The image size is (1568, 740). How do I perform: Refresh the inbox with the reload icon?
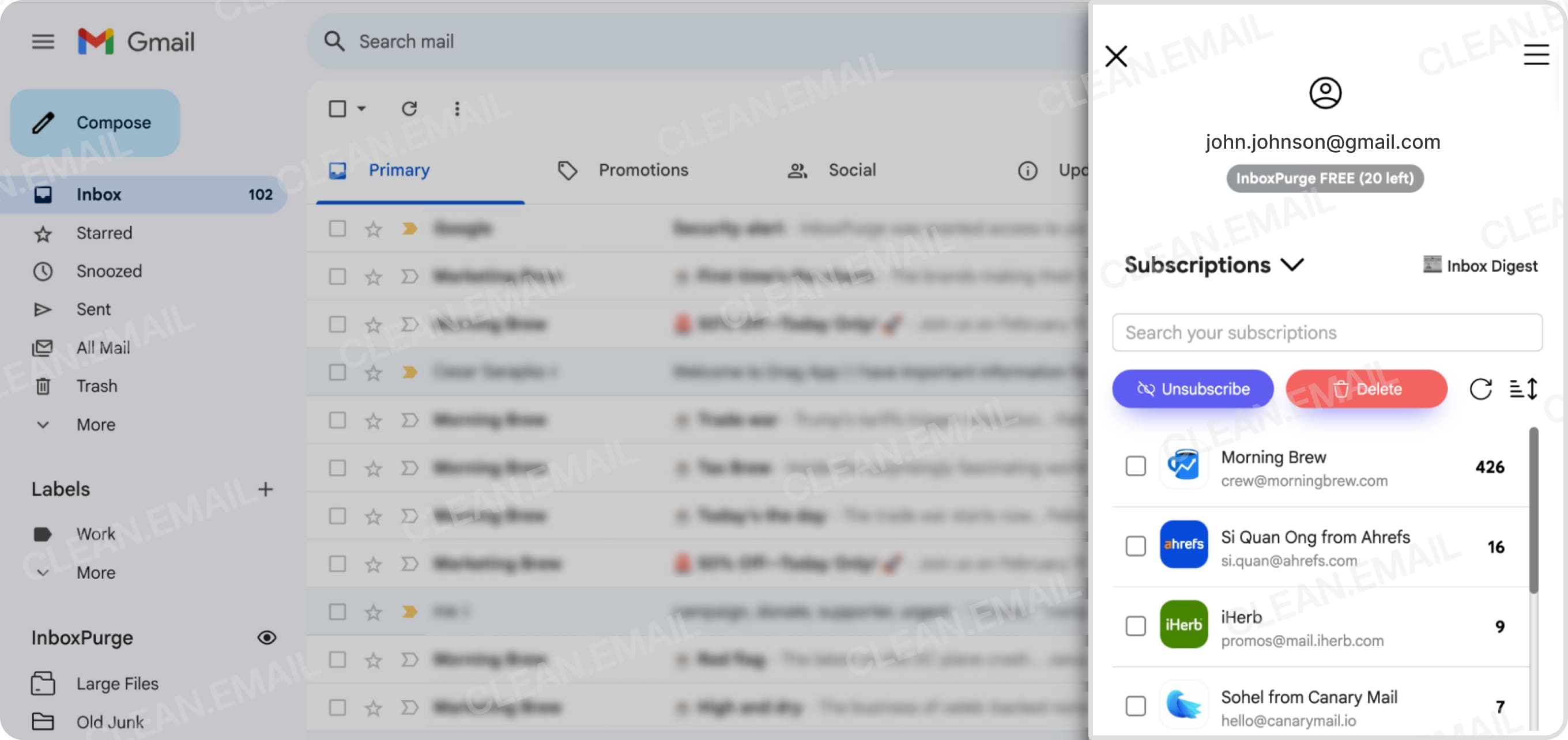[x=409, y=108]
